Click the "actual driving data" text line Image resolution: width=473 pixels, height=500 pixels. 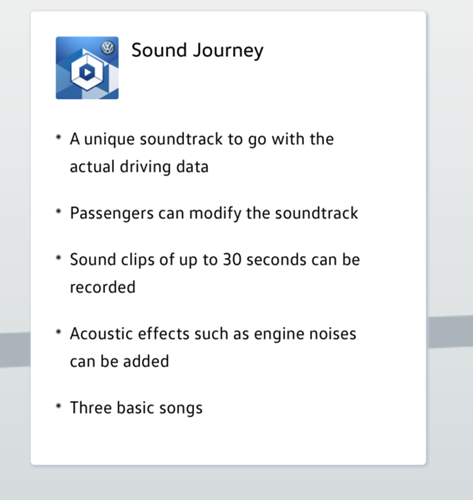click(x=139, y=167)
